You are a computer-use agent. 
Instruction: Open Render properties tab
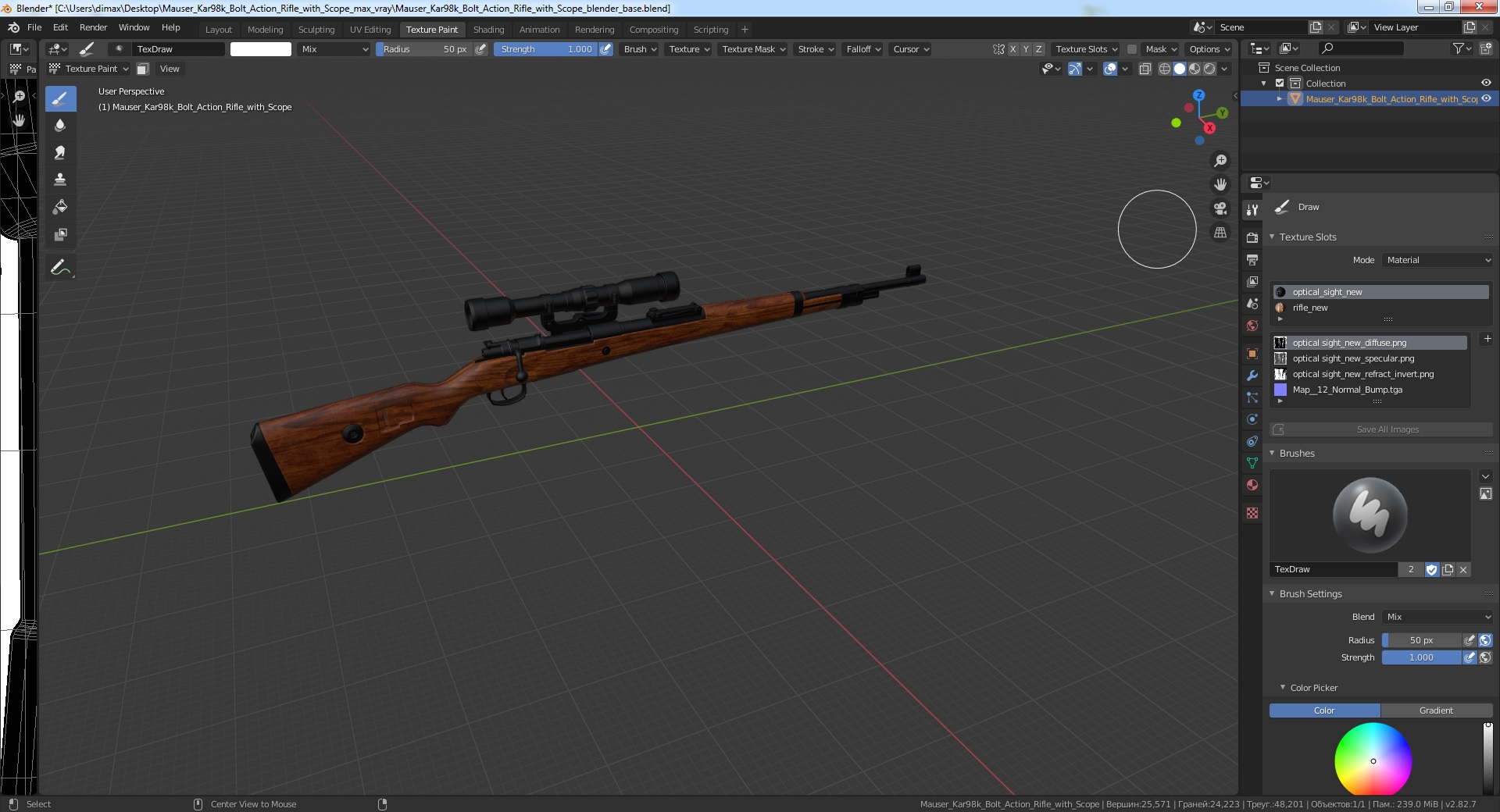(x=1252, y=237)
